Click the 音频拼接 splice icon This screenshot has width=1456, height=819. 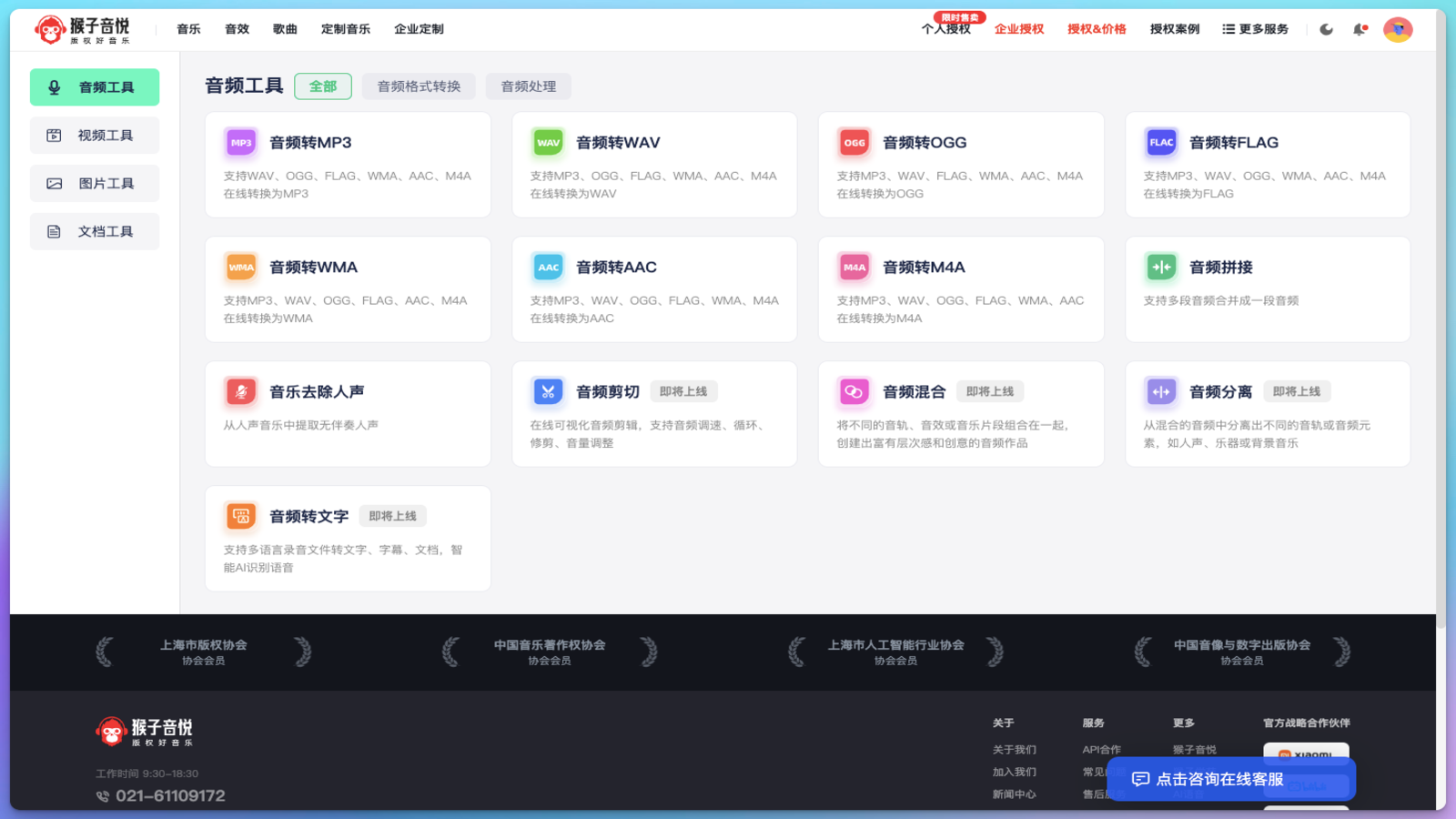[x=1160, y=267]
